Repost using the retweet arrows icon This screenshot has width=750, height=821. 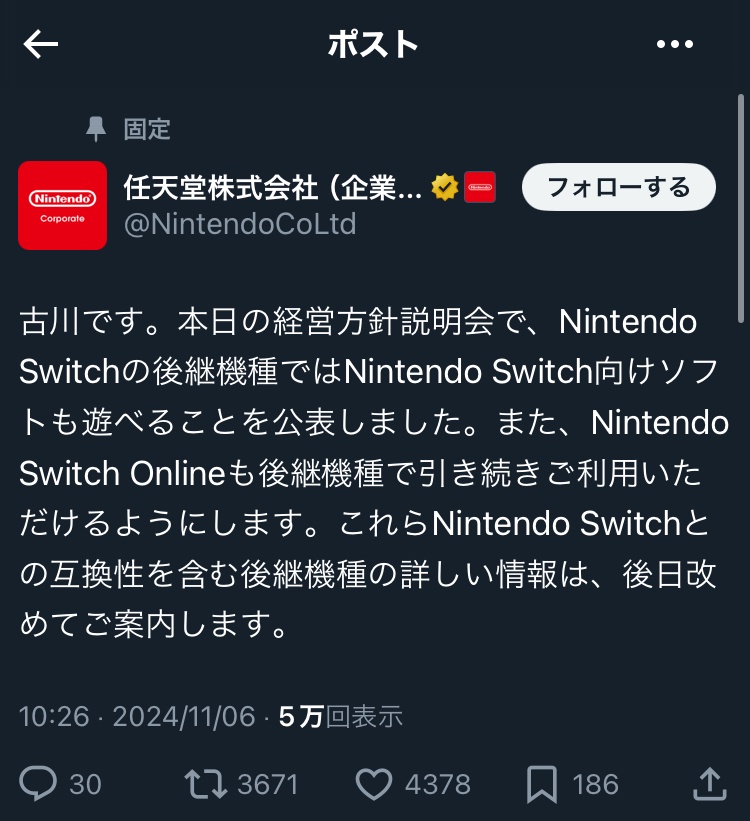[x=206, y=783]
